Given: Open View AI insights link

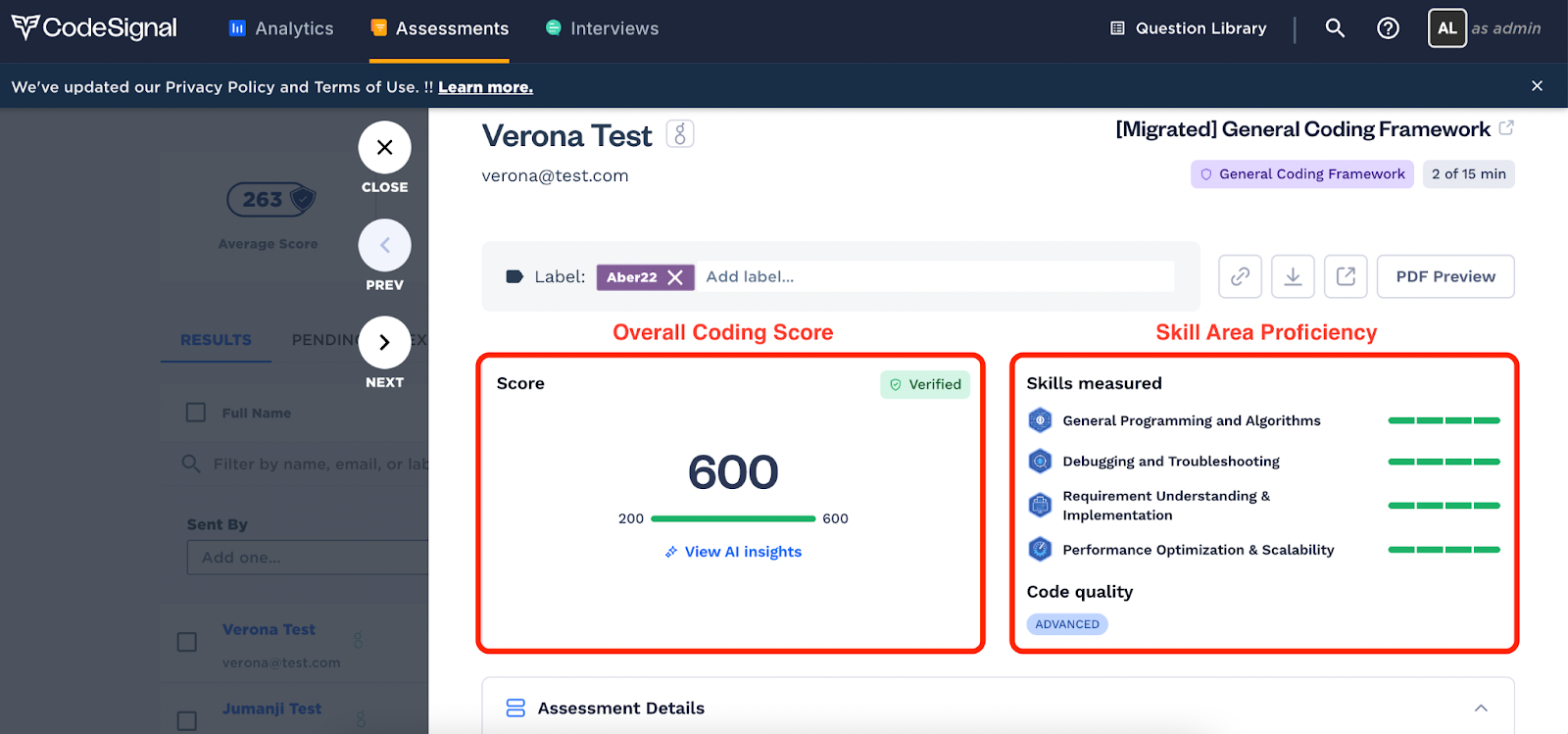Looking at the screenshot, I should pyautogui.click(x=733, y=552).
